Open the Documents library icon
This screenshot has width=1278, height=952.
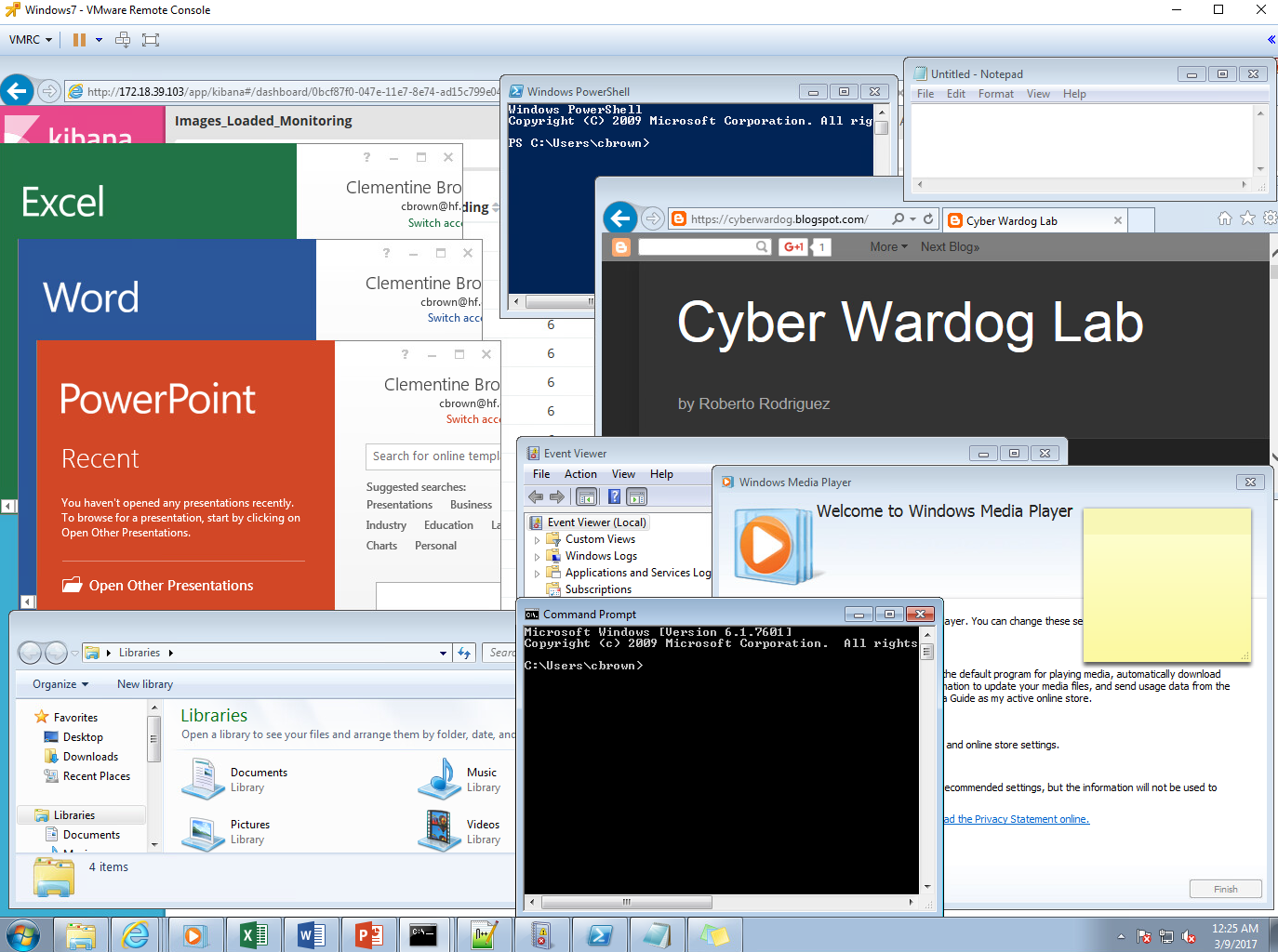coord(203,779)
